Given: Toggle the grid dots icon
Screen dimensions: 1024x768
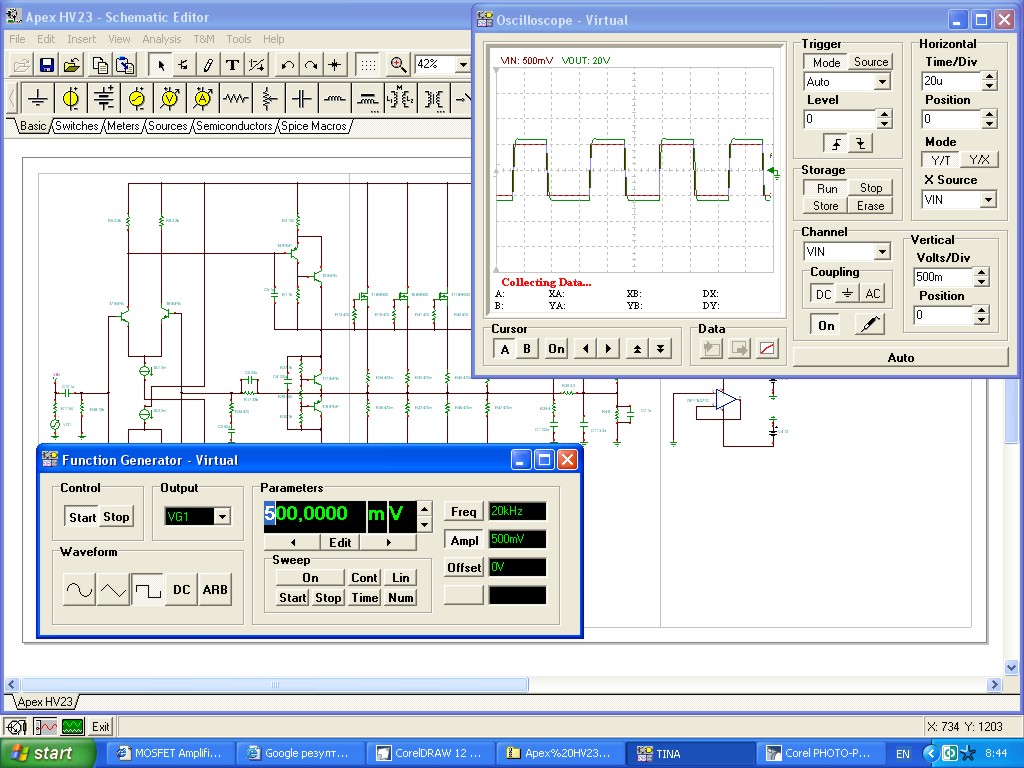Looking at the screenshot, I should pyautogui.click(x=368, y=65).
